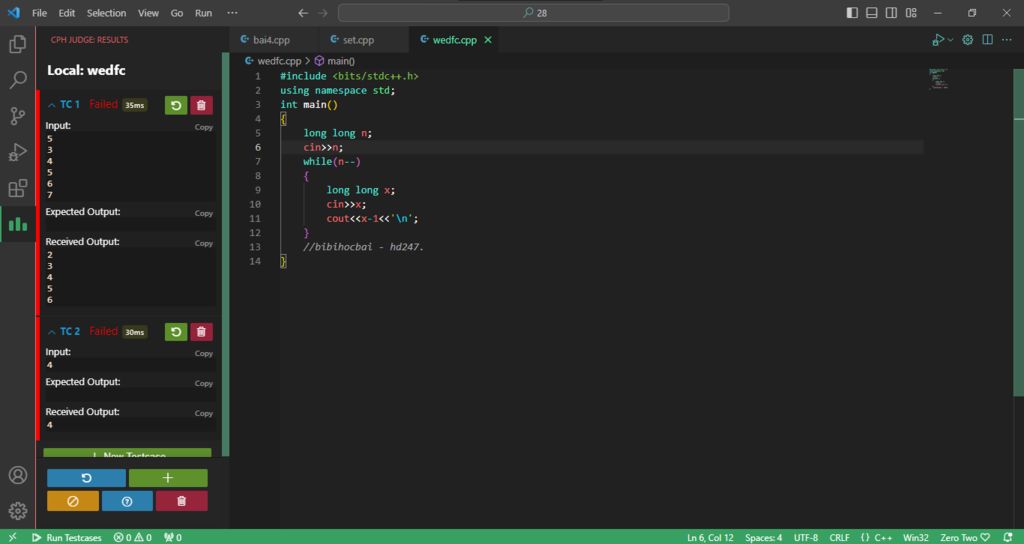The height and width of the screenshot is (544, 1024).
Task: Open remote window indicator in status bar
Action: pos(12,537)
